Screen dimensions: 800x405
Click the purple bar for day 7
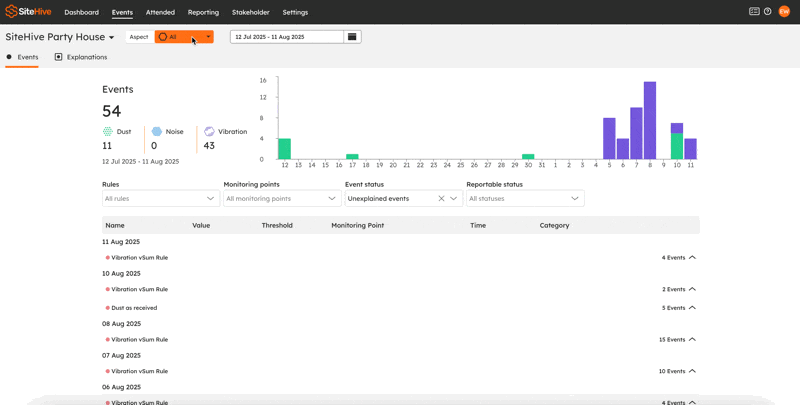[636, 133]
